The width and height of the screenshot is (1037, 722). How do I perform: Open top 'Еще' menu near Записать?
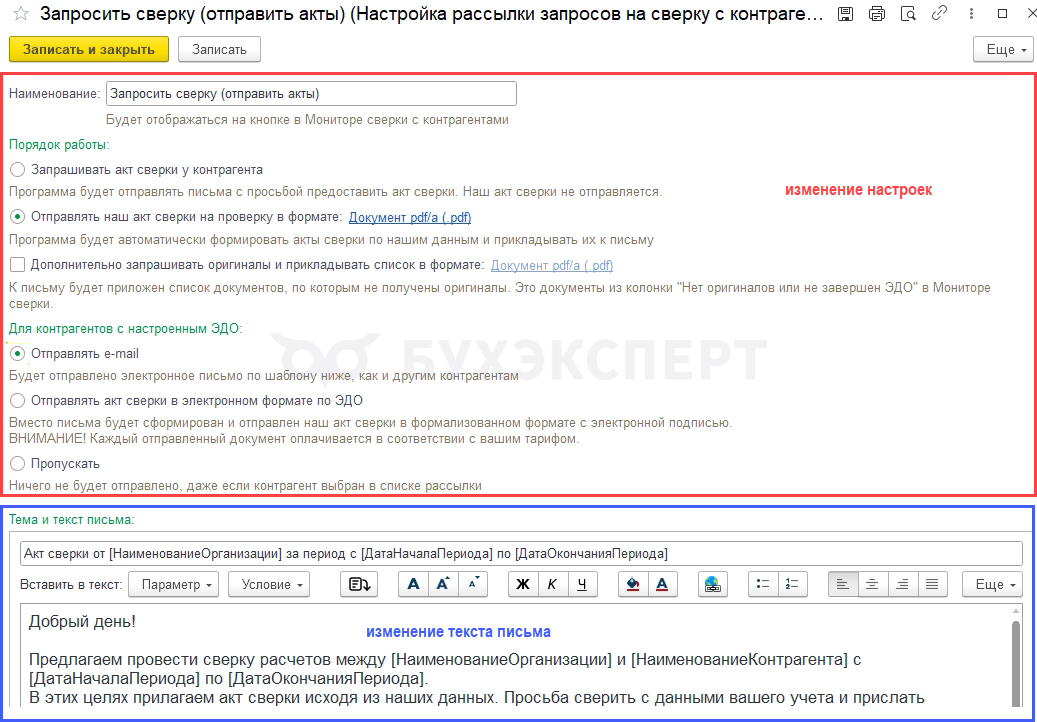pos(1003,50)
